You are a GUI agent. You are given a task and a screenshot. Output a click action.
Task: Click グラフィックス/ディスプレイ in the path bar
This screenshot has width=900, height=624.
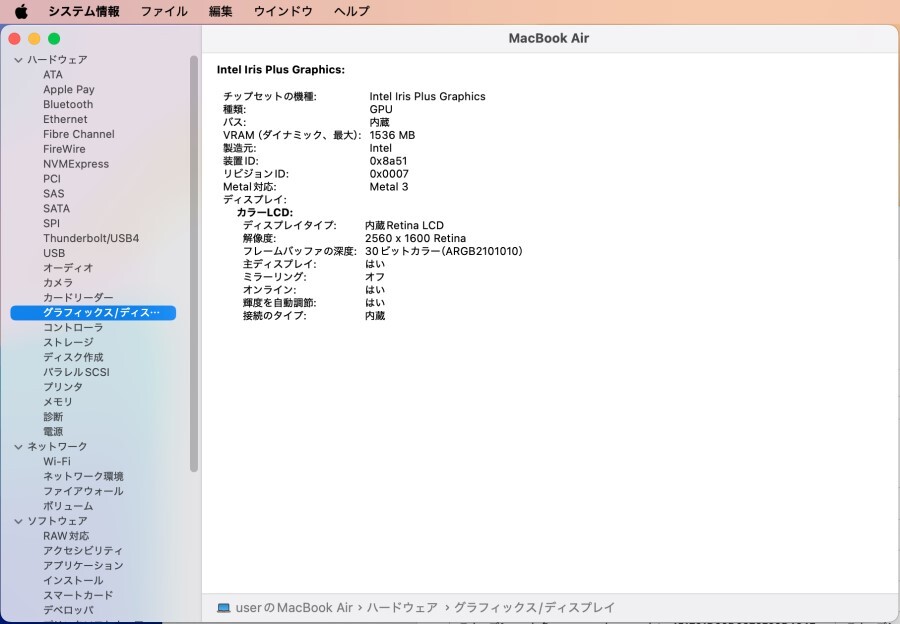(534, 608)
